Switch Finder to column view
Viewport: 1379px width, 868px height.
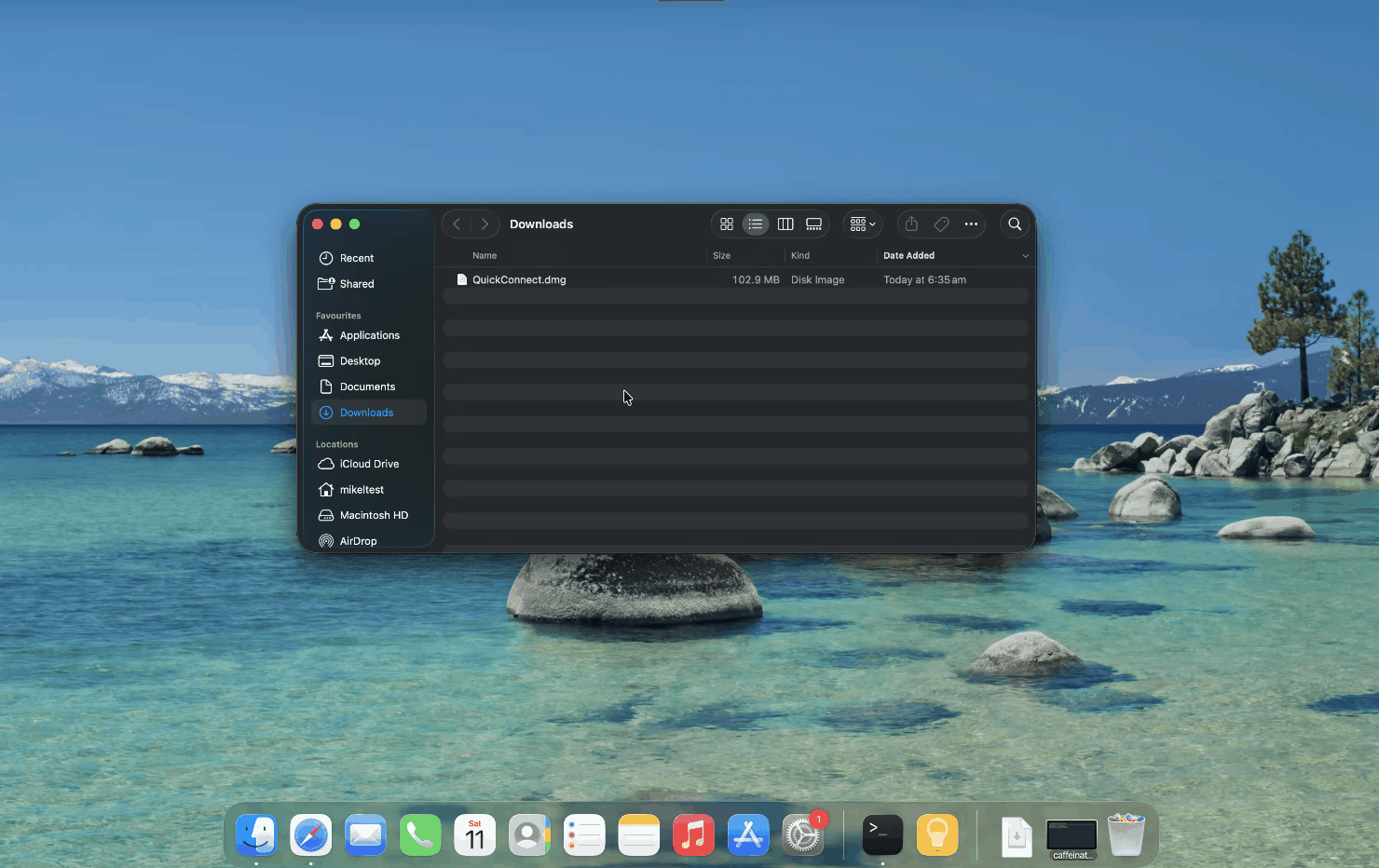click(785, 224)
